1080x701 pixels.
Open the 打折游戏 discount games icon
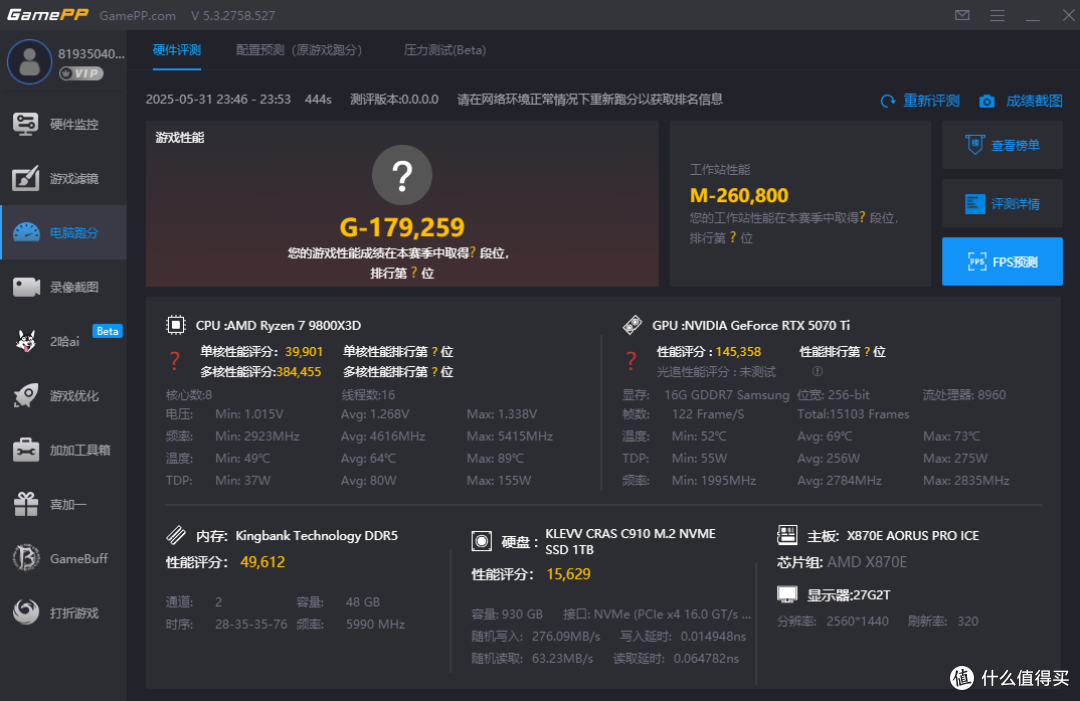click(x=26, y=612)
